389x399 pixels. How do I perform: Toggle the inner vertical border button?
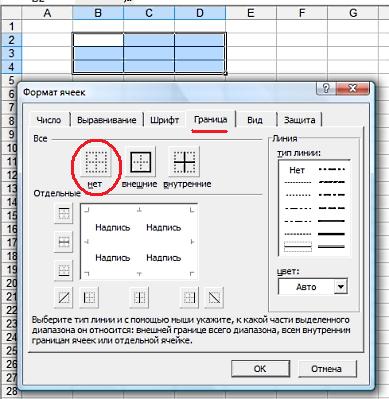click(x=139, y=297)
